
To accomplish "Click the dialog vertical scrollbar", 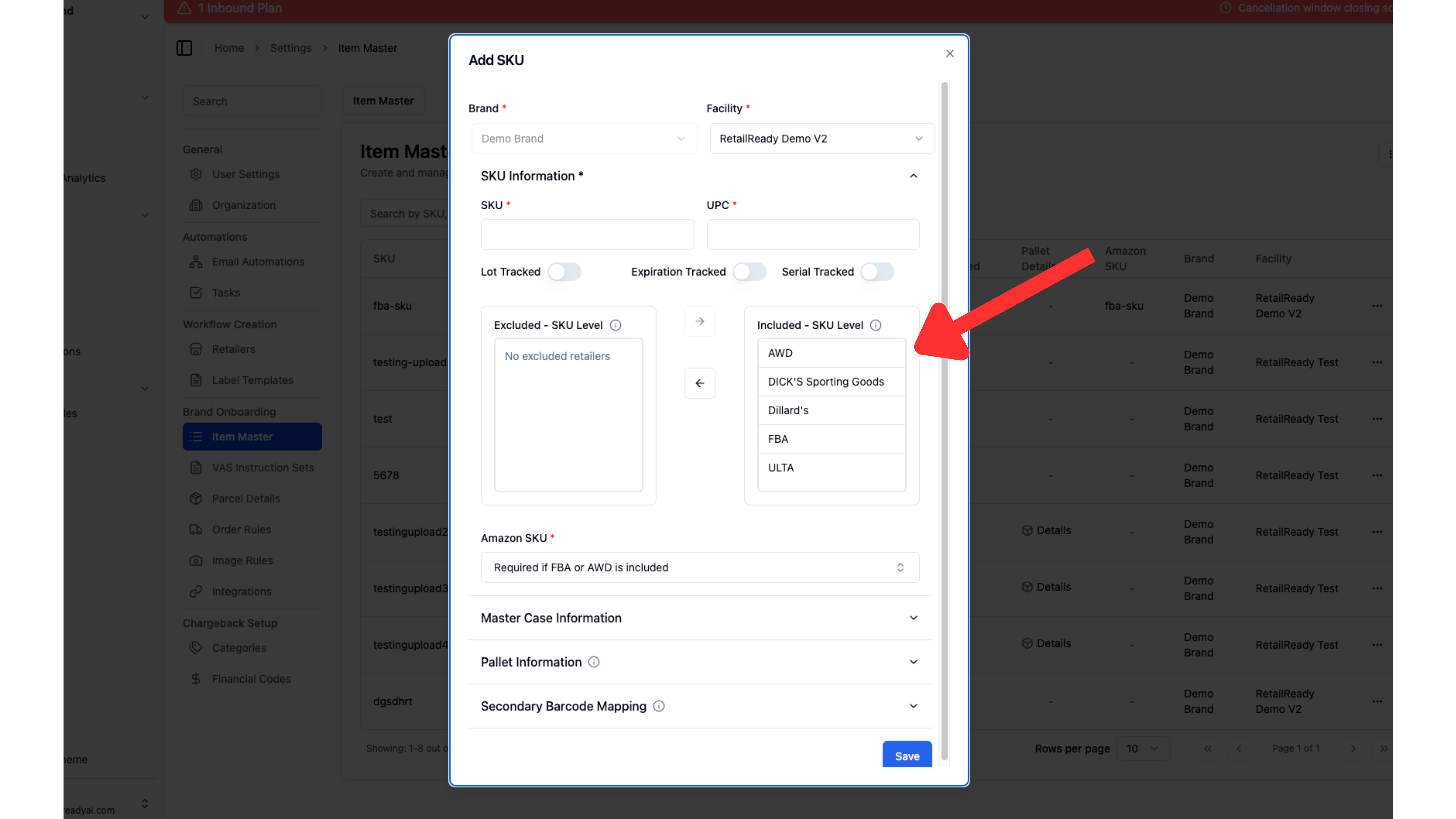I will pos(944,421).
